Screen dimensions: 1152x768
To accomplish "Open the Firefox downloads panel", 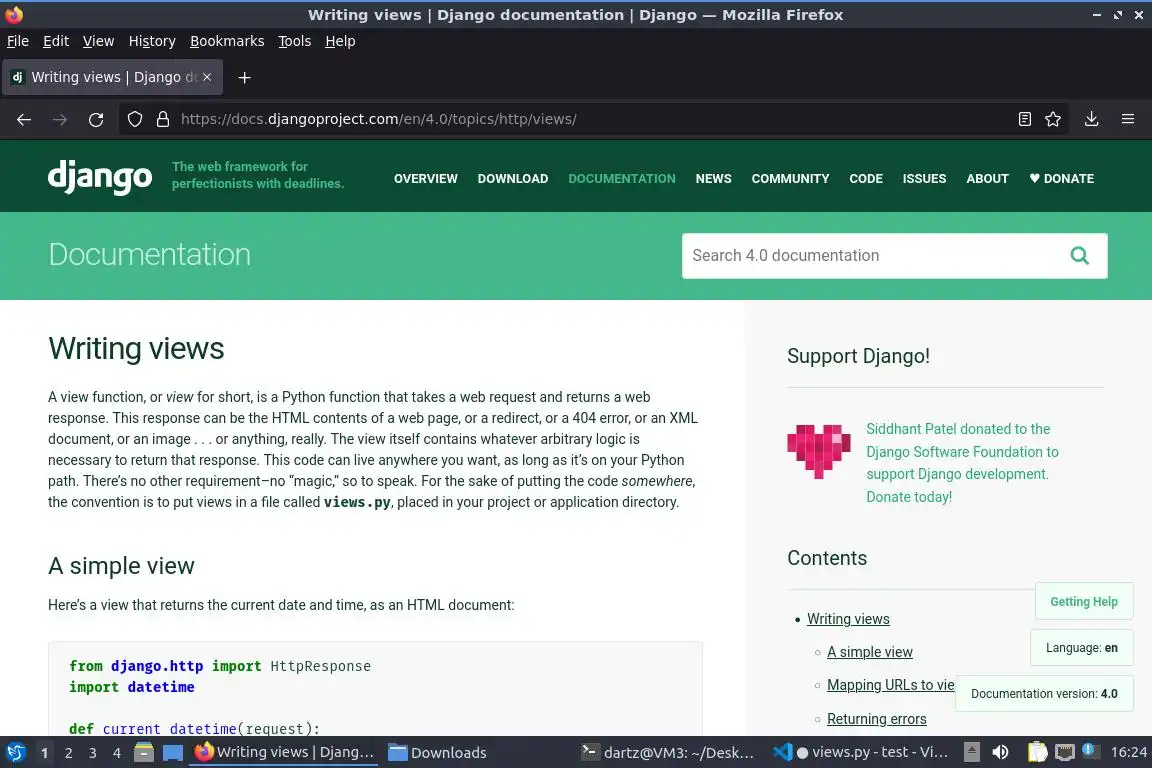I will pyautogui.click(x=1092, y=119).
